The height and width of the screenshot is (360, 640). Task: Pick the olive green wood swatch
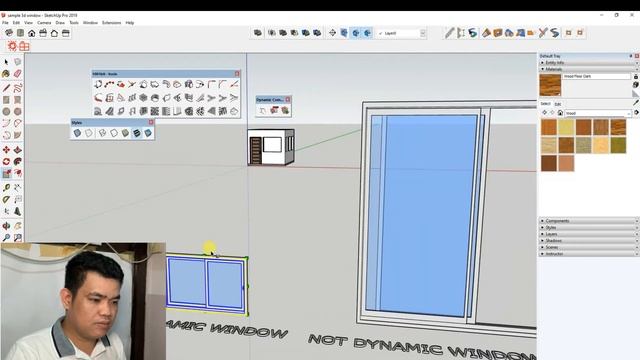(x=618, y=145)
